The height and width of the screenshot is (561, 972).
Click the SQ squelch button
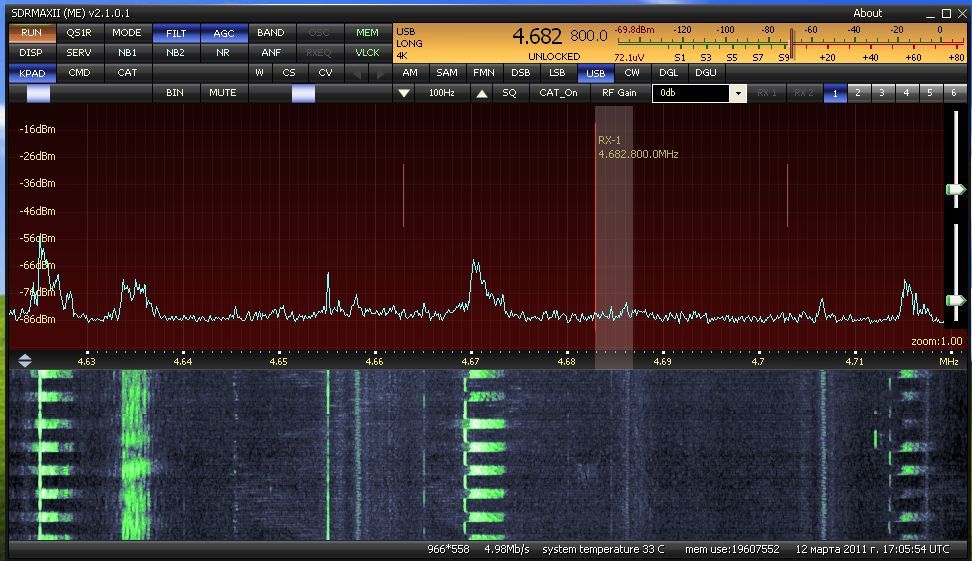510,93
